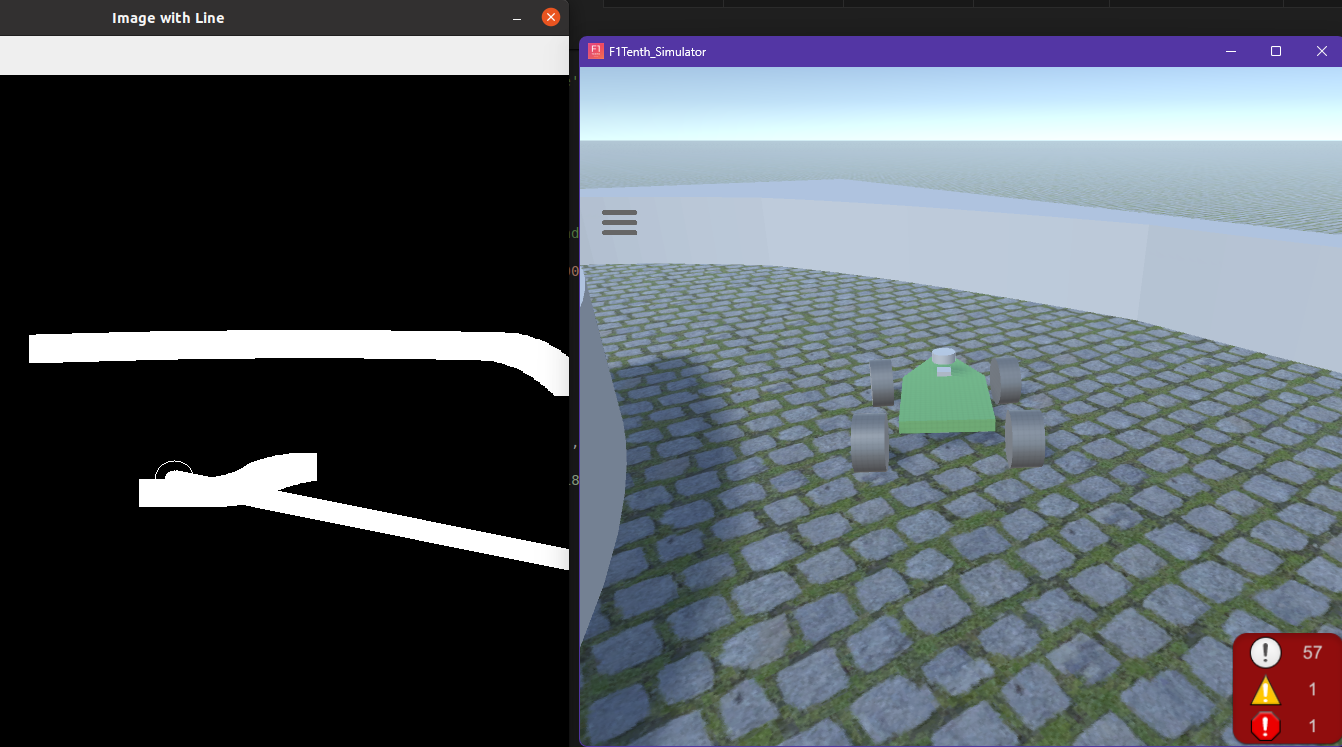Click the F1Tenth_Simulator title text
This screenshot has height=747, width=1342.
point(657,52)
